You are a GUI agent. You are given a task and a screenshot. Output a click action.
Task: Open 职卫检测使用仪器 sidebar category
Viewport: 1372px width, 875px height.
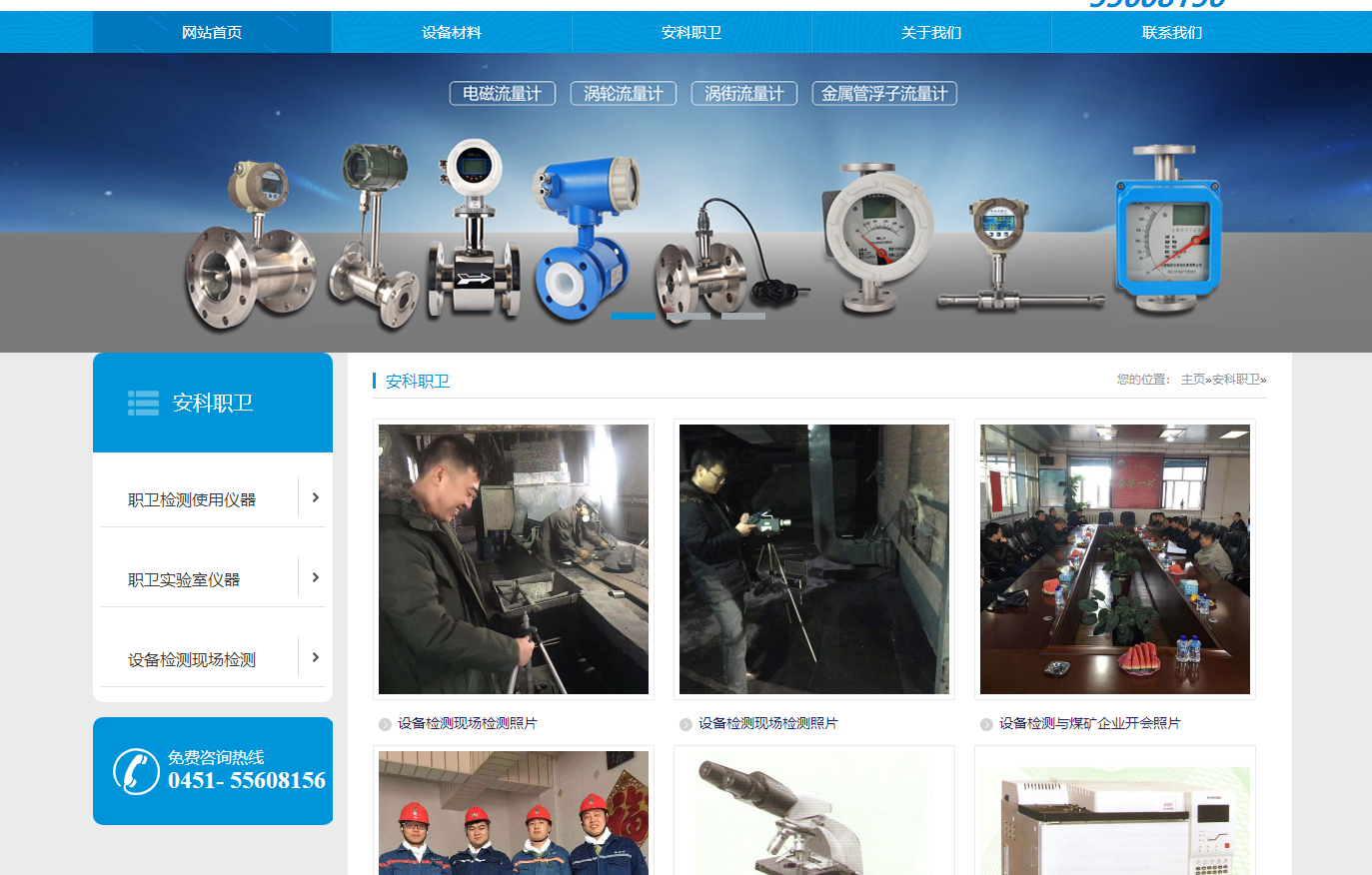[x=192, y=499]
